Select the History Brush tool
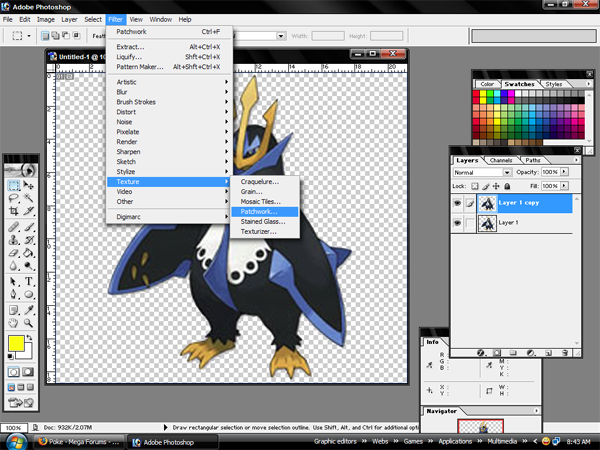This screenshot has height=450, width=600. click(x=28, y=240)
